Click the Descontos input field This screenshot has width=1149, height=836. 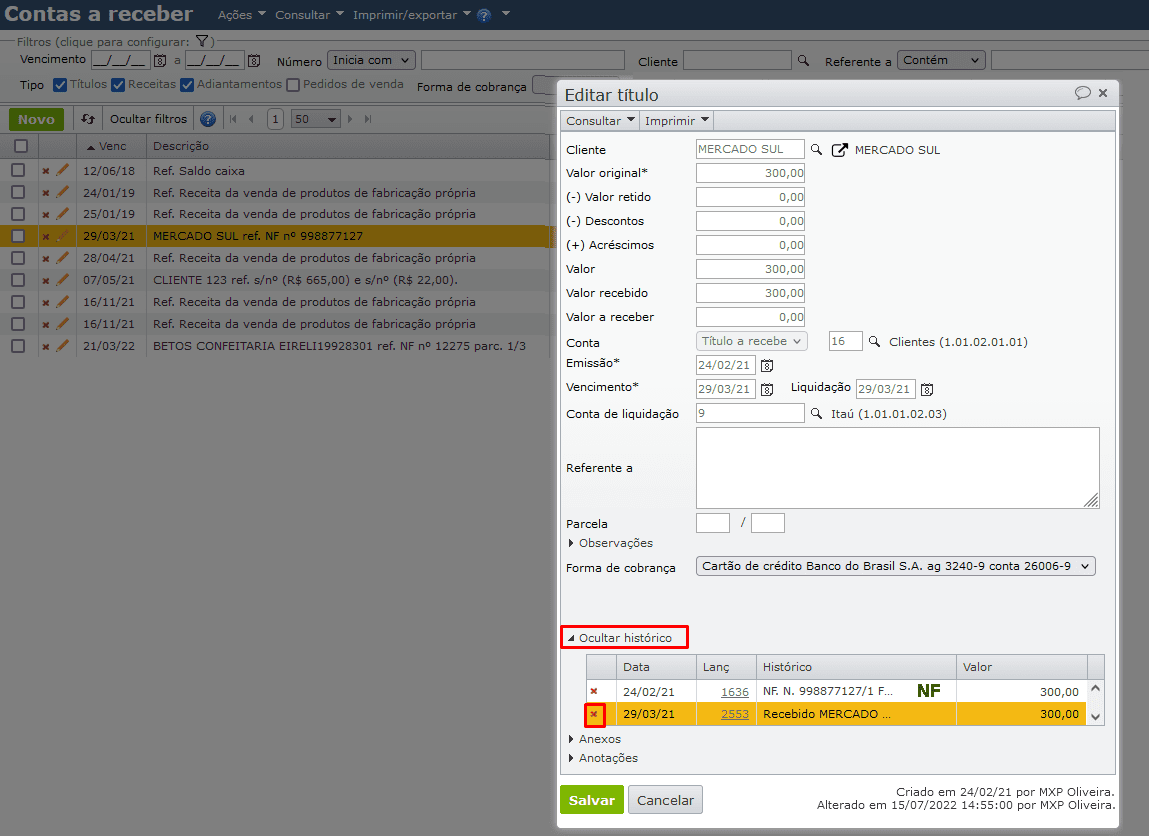[x=750, y=221]
